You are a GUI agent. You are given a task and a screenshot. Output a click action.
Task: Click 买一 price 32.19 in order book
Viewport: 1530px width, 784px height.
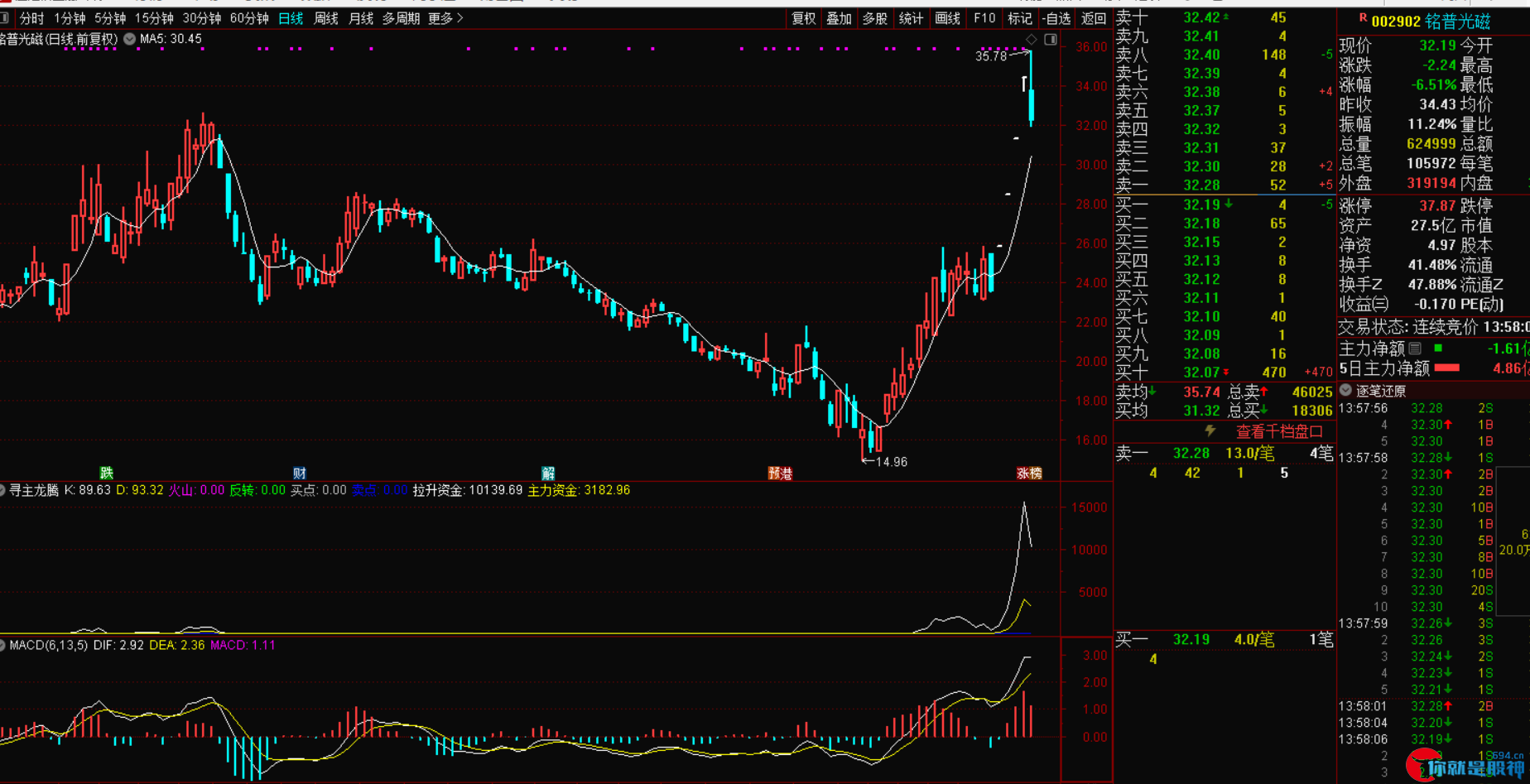1200,204
